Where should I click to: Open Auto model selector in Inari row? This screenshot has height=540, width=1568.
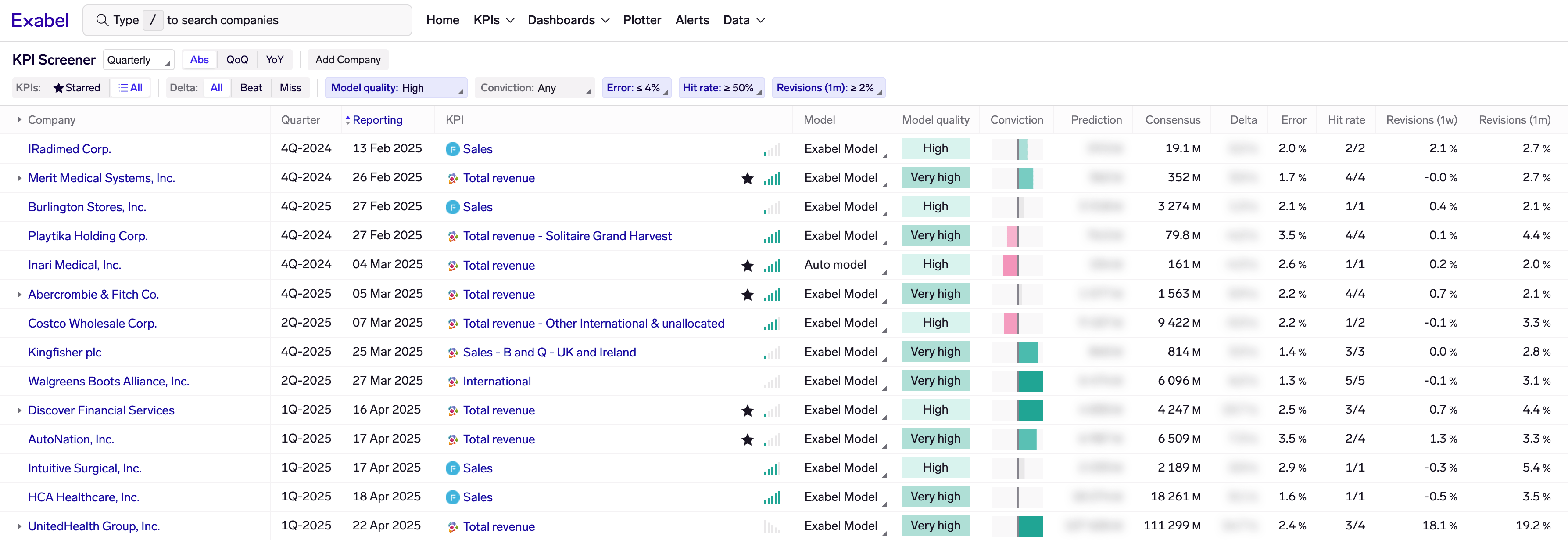pyautogui.click(x=845, y=265)
